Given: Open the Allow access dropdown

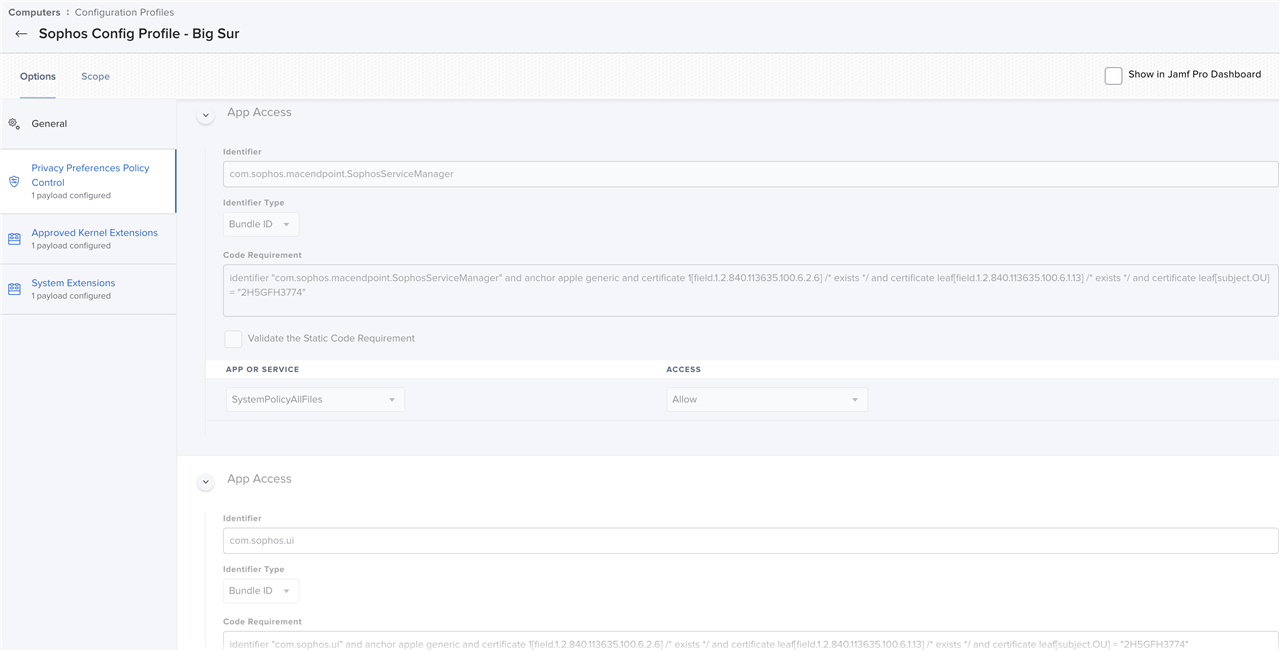Looking at the screenshot, I should pos(767,400).
